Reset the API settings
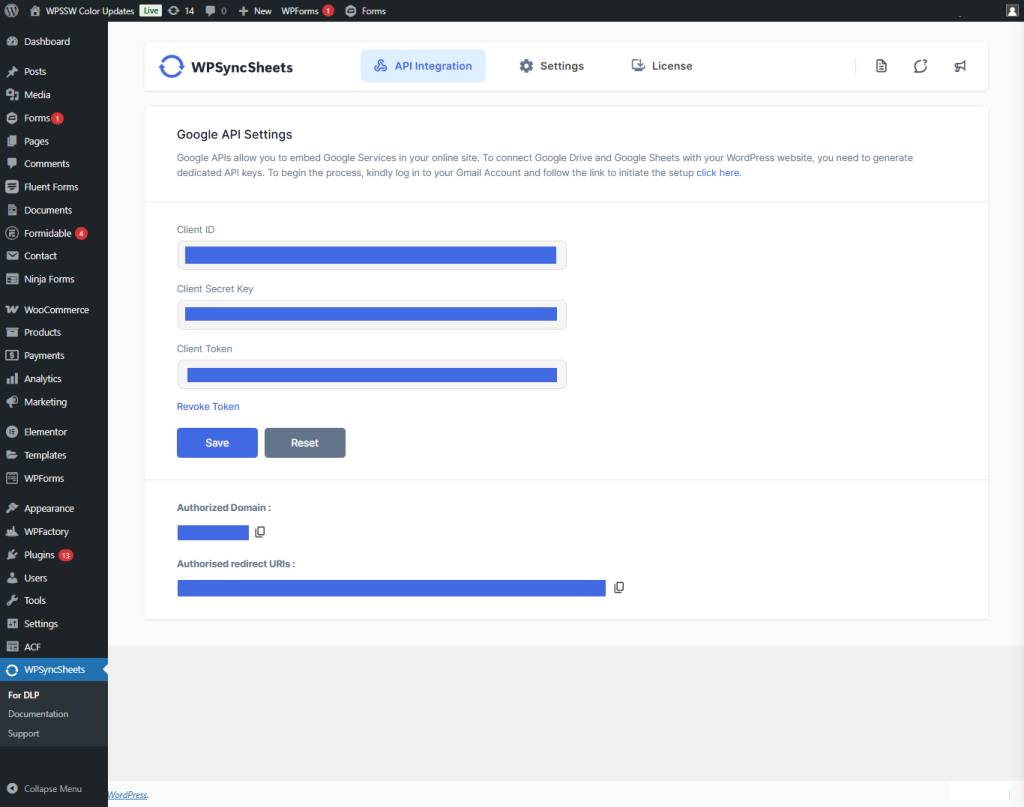The image size is (1024, 807). 304,443
